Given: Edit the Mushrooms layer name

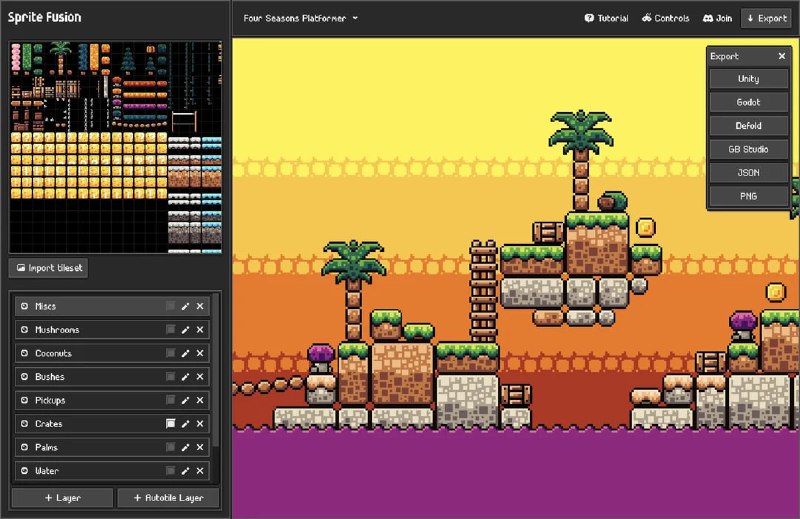Looking at the screenshot, I should pyautogui.click(x=185, y=330).
